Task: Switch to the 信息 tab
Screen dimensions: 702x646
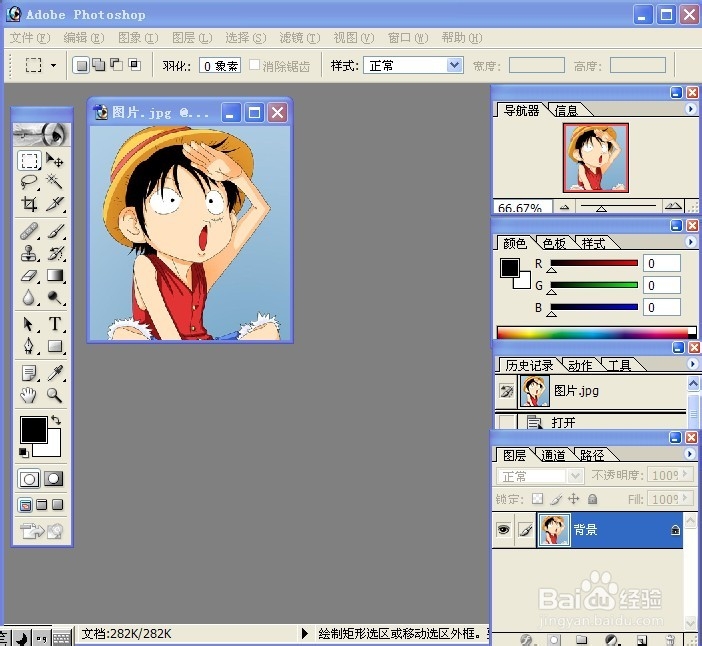Action: coord(566,110)
